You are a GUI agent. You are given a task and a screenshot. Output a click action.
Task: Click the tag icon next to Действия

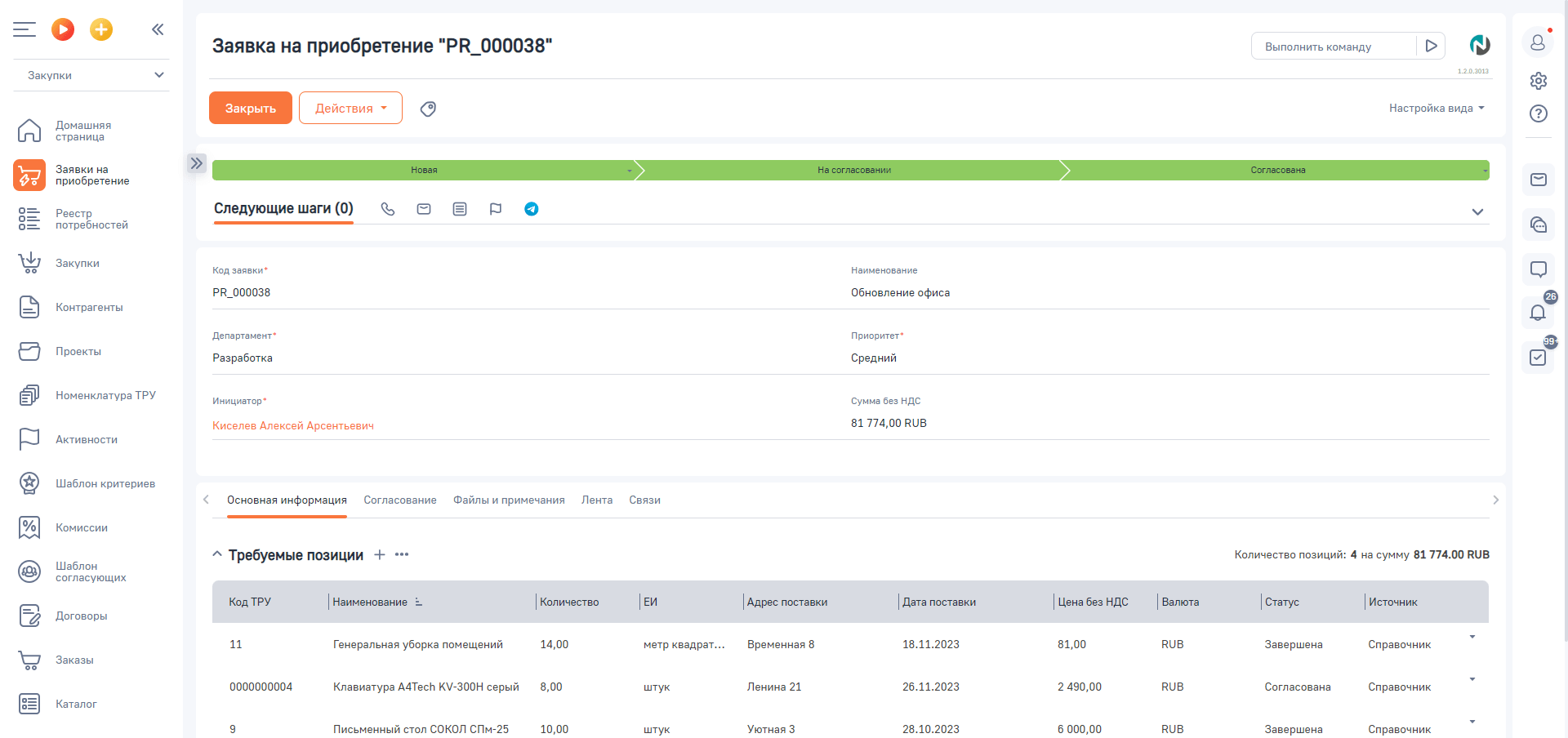pyautogui.click(x=428, y=109)
